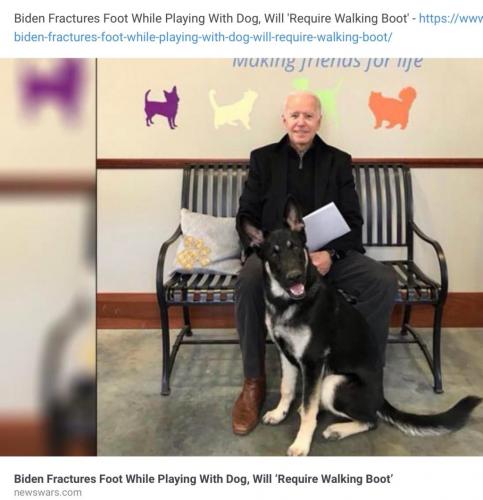Click the white folder the man holds
The width and height of the screenshot is (483, 500).
pyautogui.click(x=326, y=226)
